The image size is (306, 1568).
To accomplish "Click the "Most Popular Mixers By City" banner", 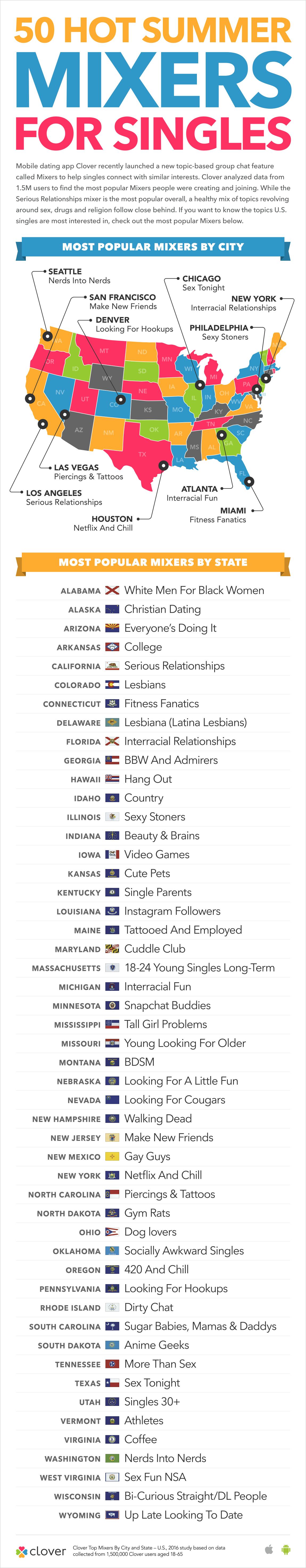I will pos(153,247).
